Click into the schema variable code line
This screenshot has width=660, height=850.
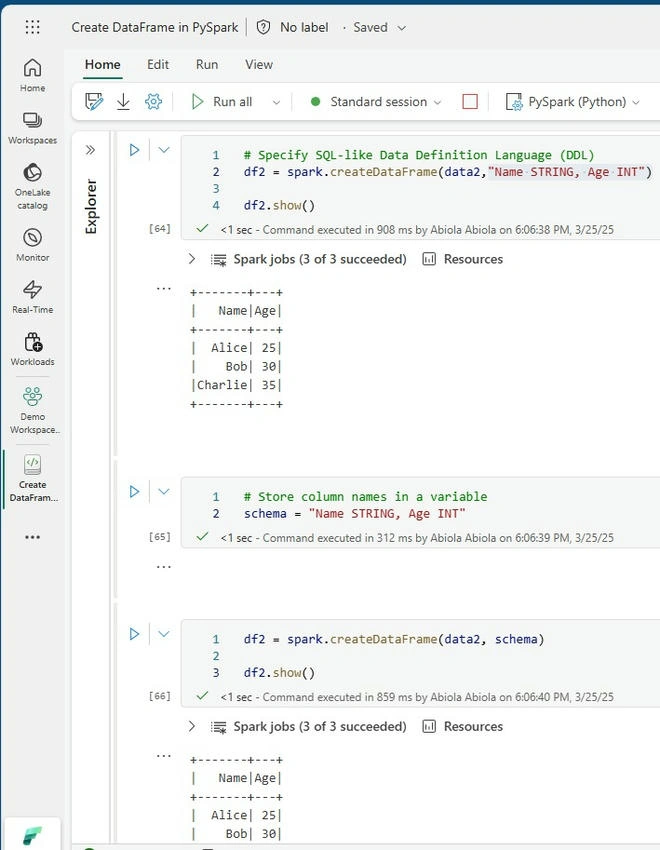(354, 513)
